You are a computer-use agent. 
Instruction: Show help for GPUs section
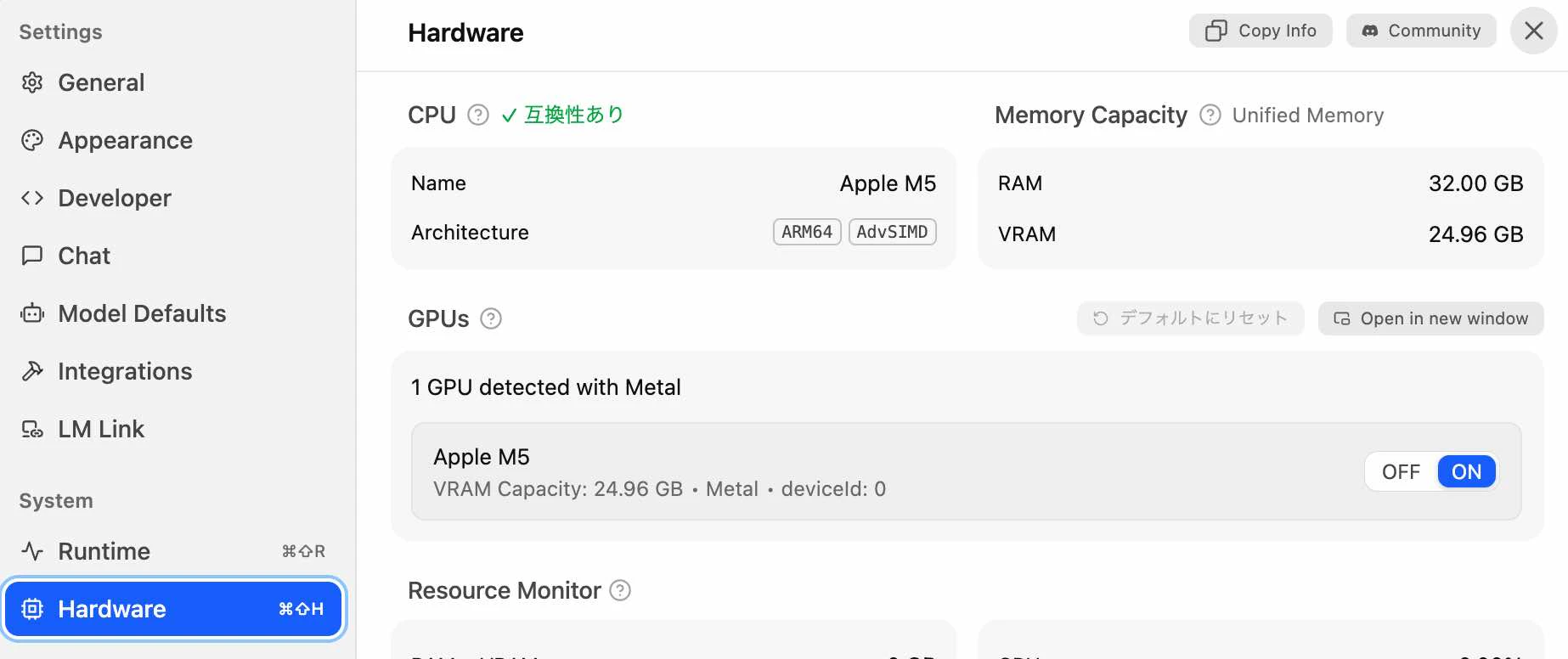[x=491, y=318]
